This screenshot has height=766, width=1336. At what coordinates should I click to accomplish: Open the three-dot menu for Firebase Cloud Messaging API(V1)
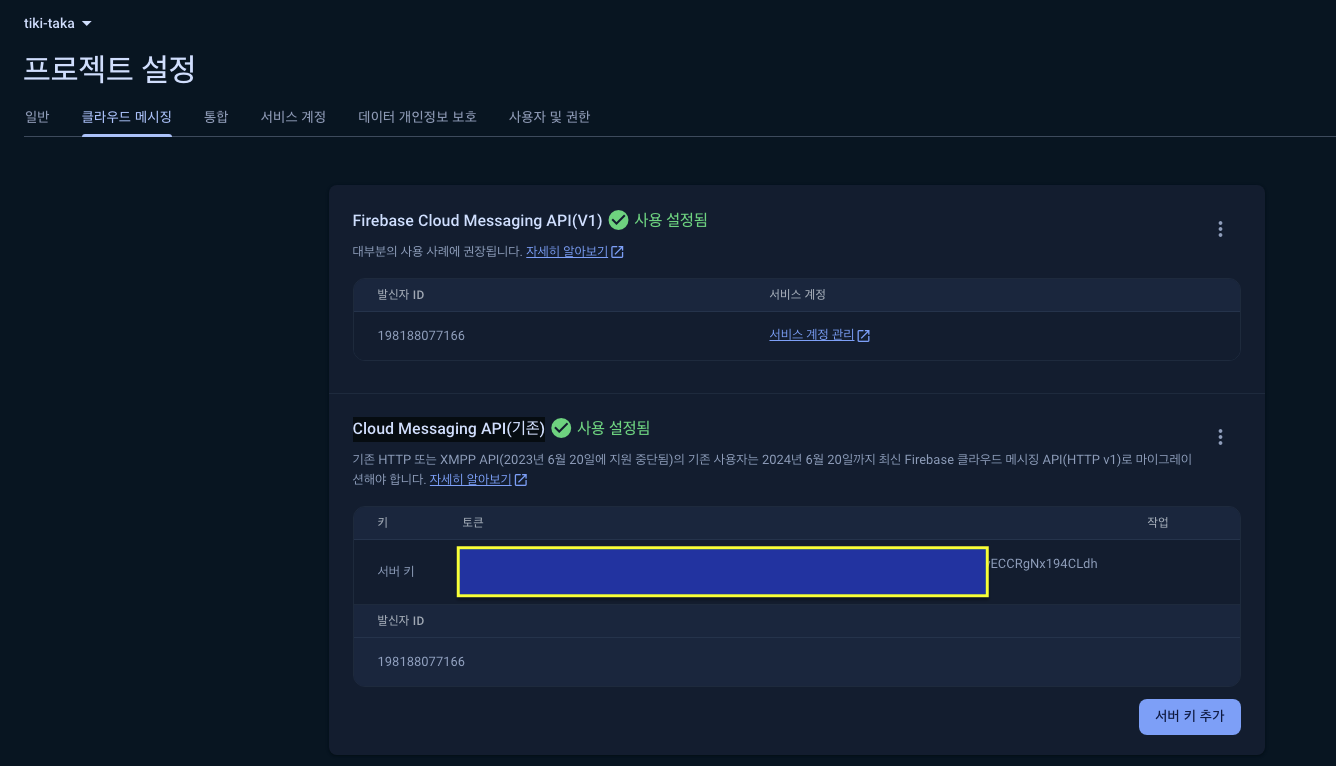(x=1220, y=229)
